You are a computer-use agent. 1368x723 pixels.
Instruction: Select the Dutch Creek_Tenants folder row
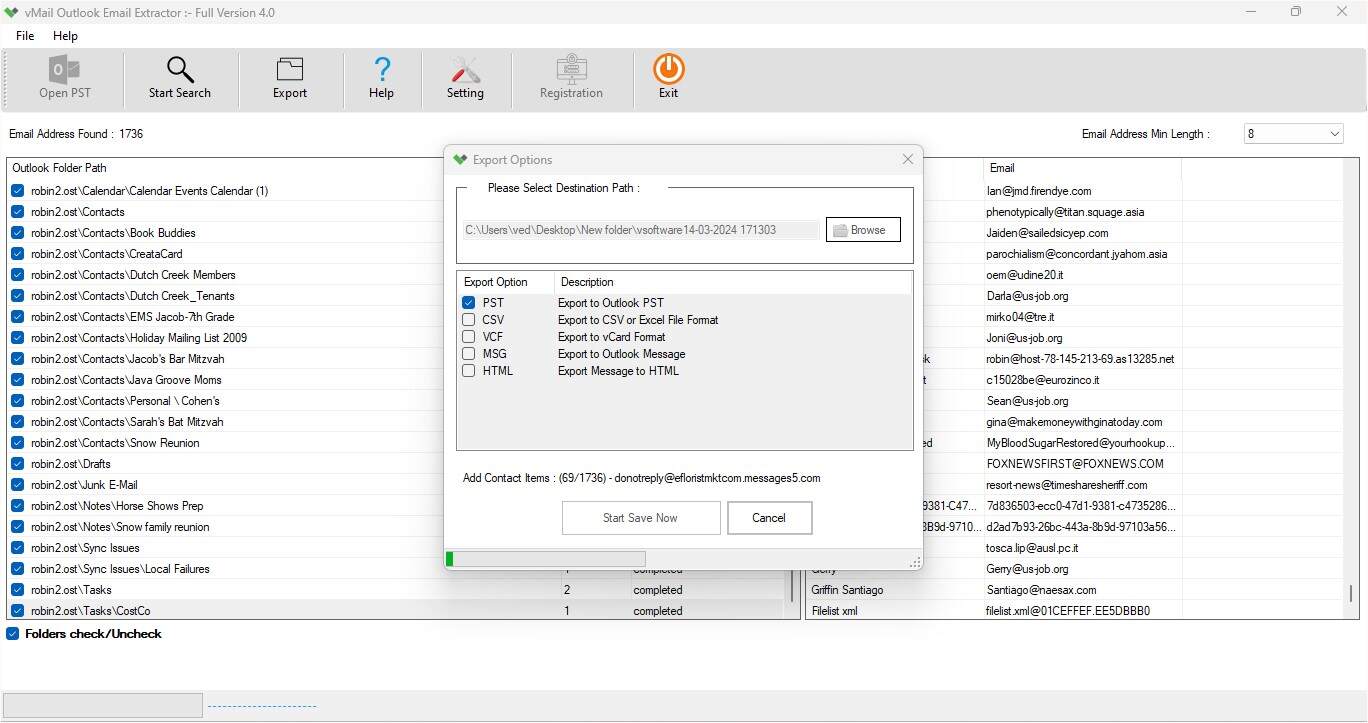[133, 296]
